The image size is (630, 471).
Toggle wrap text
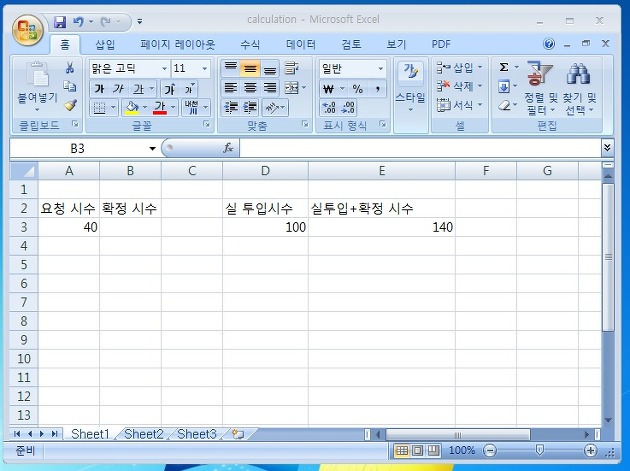coord(291,68)
